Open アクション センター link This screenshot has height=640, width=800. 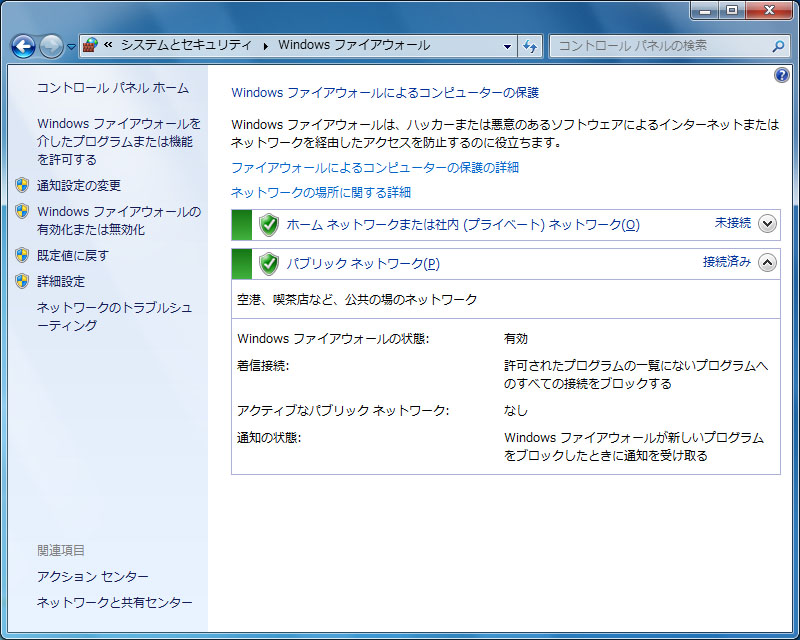[x=92, y=576]
